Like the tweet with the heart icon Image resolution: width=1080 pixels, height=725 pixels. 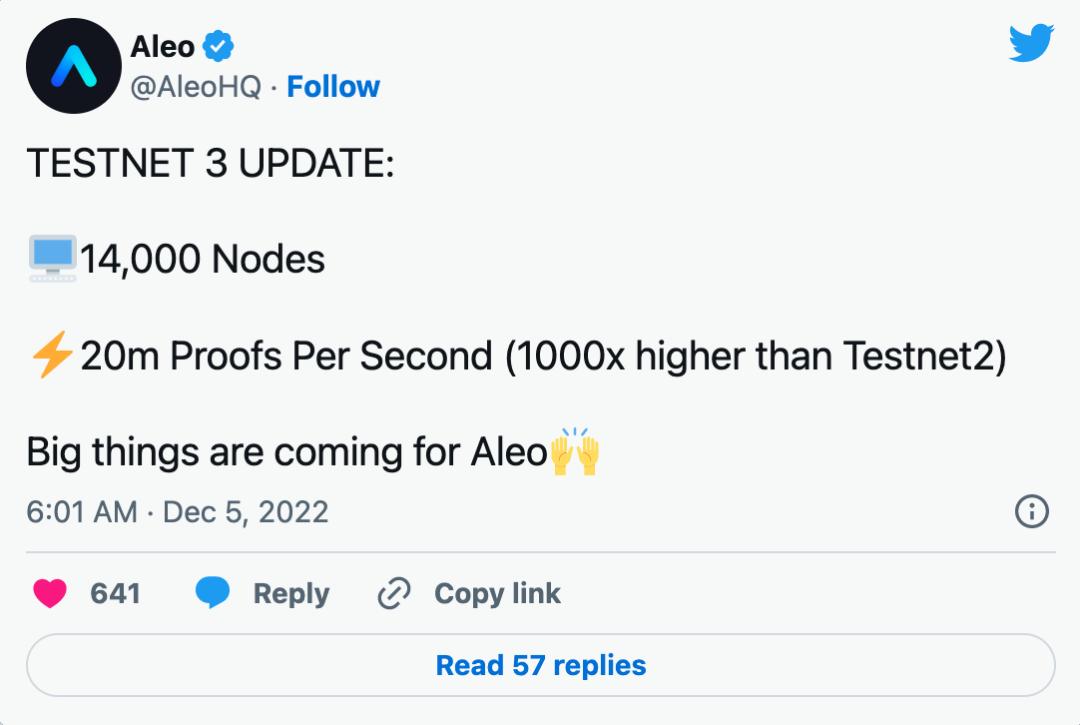[49, 594]
